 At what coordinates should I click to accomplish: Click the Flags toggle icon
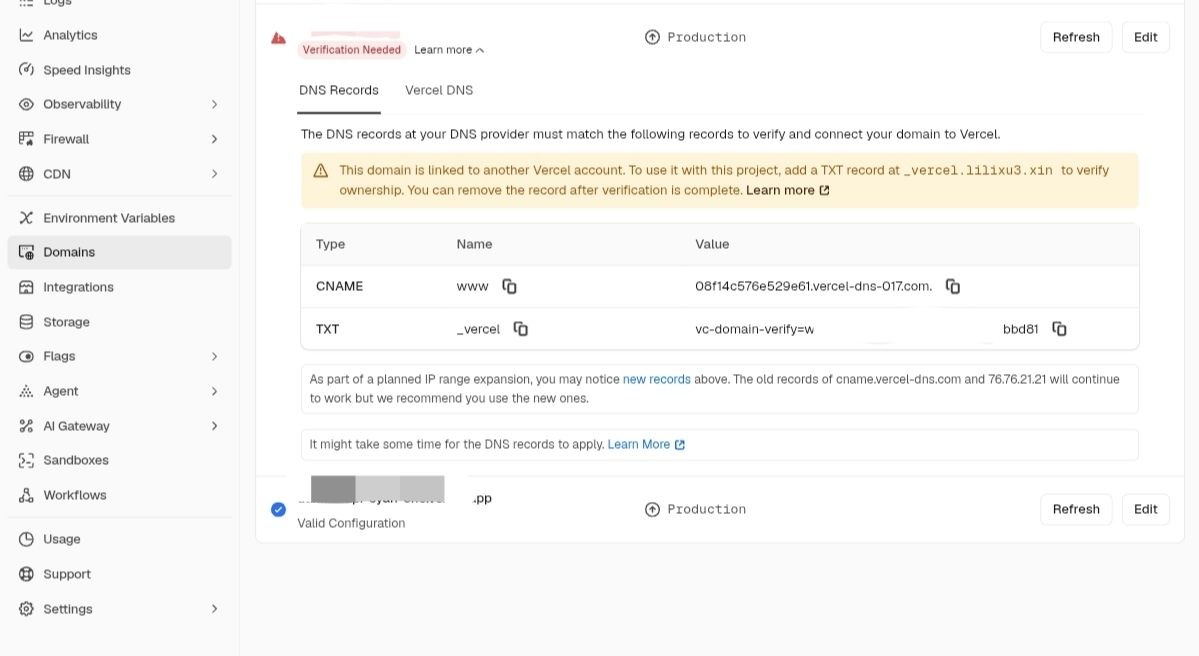[26, 356]
